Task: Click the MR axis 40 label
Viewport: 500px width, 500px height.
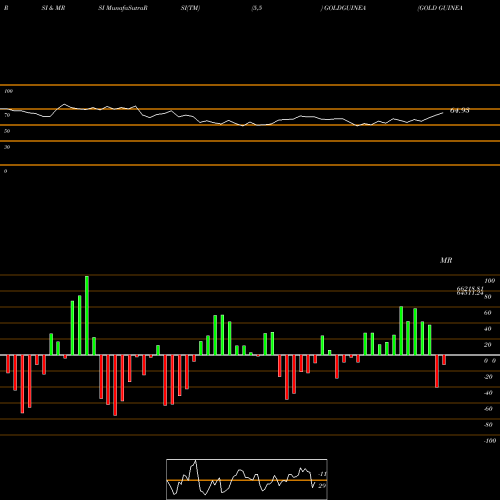Action: point(488,329)
